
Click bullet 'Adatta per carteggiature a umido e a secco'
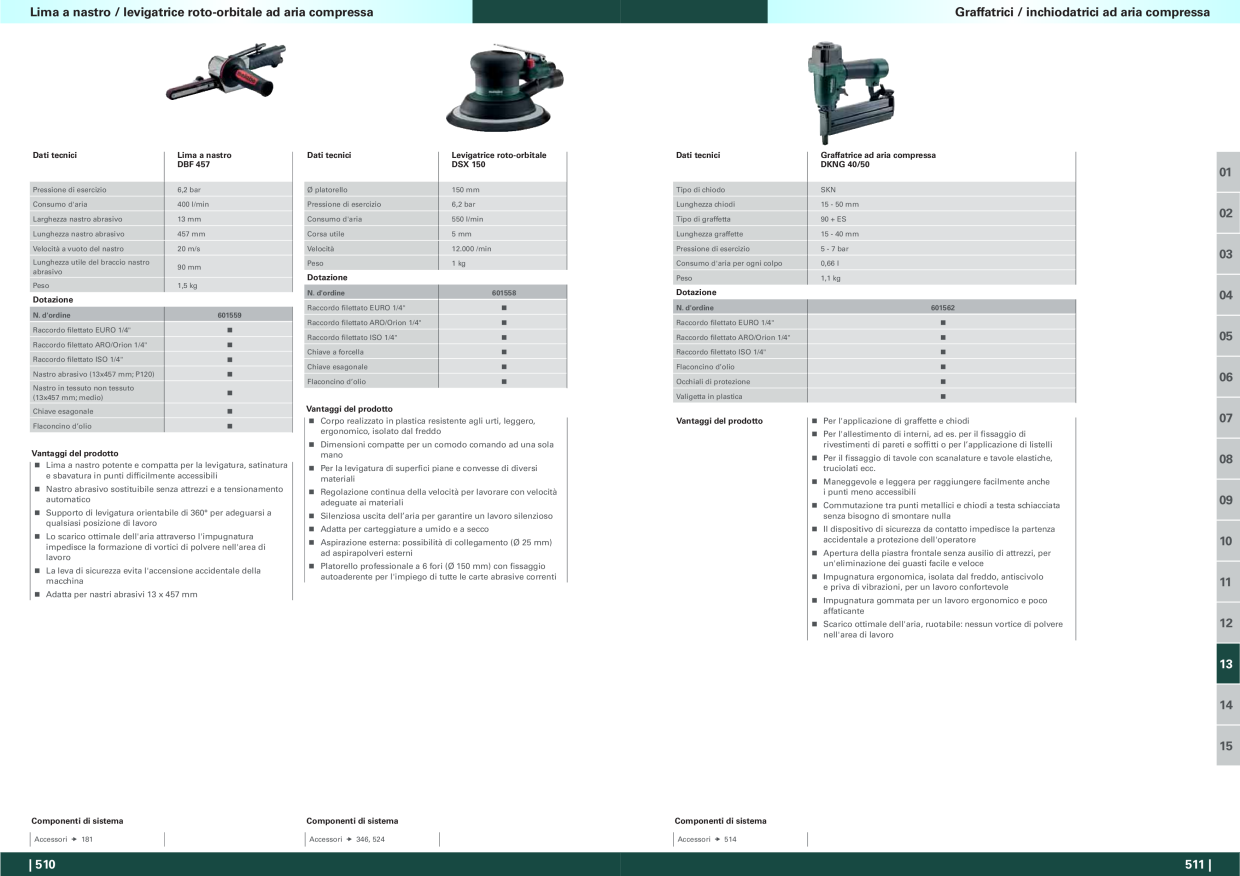coord(404,529)
